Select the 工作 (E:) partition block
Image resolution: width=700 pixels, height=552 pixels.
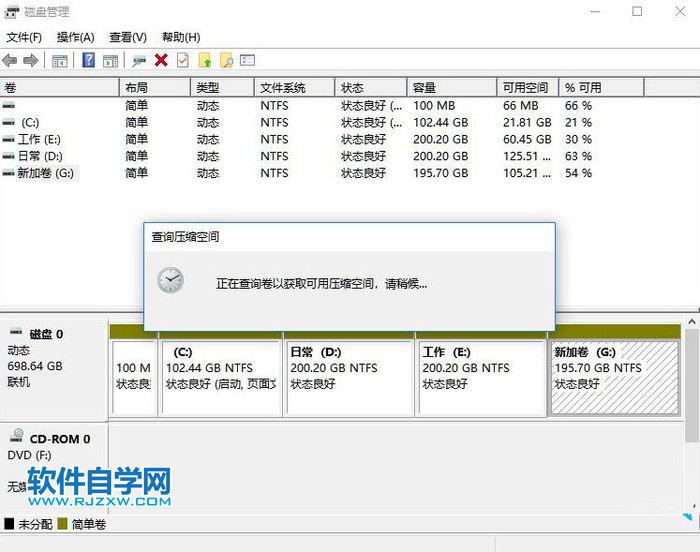coord(482,378)
